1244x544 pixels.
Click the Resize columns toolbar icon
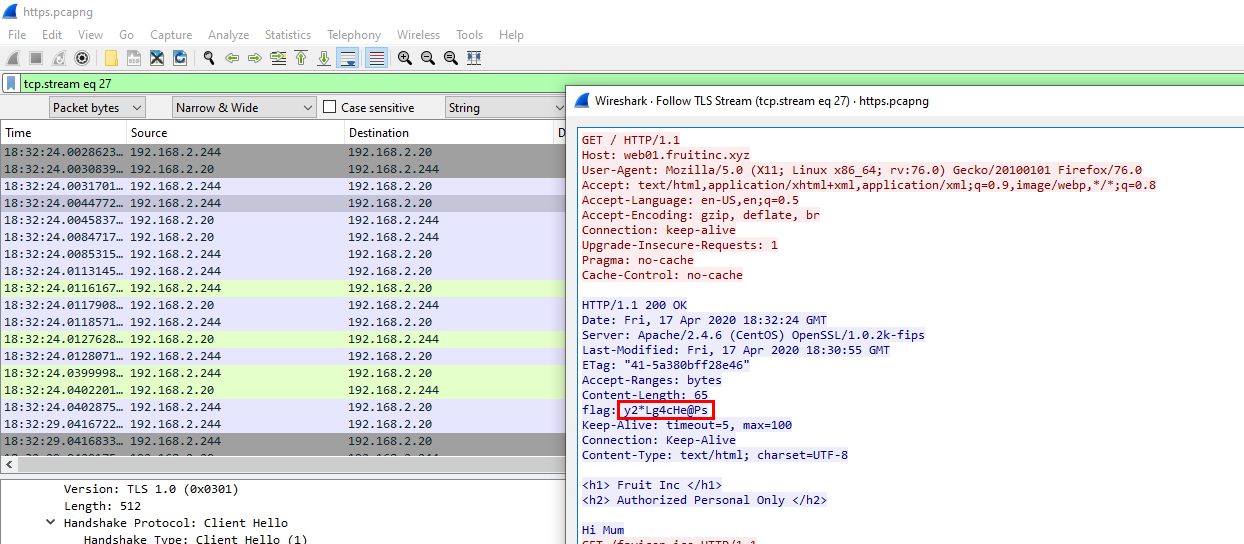coord(474,58)
